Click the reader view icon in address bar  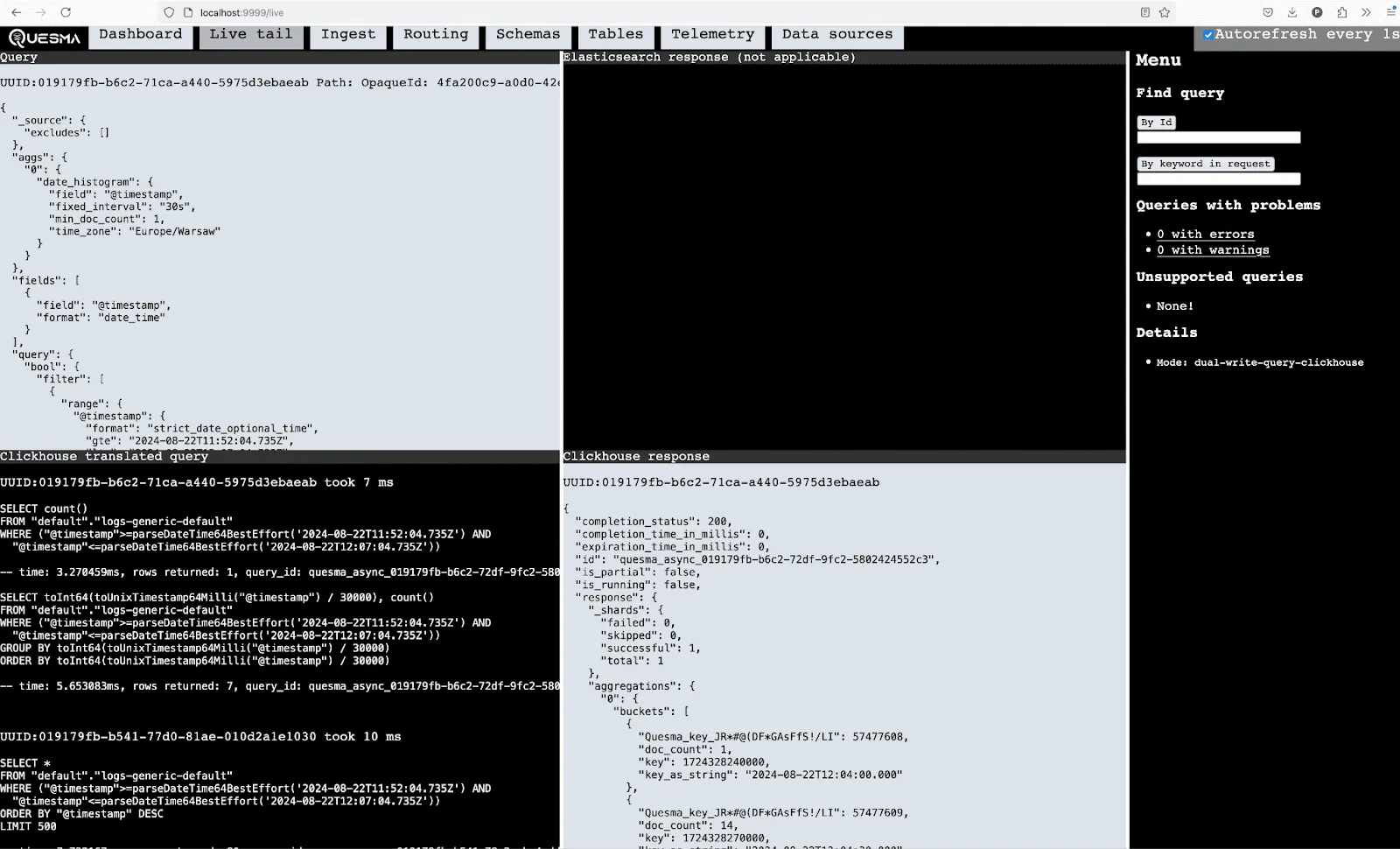coord(1145,12)
